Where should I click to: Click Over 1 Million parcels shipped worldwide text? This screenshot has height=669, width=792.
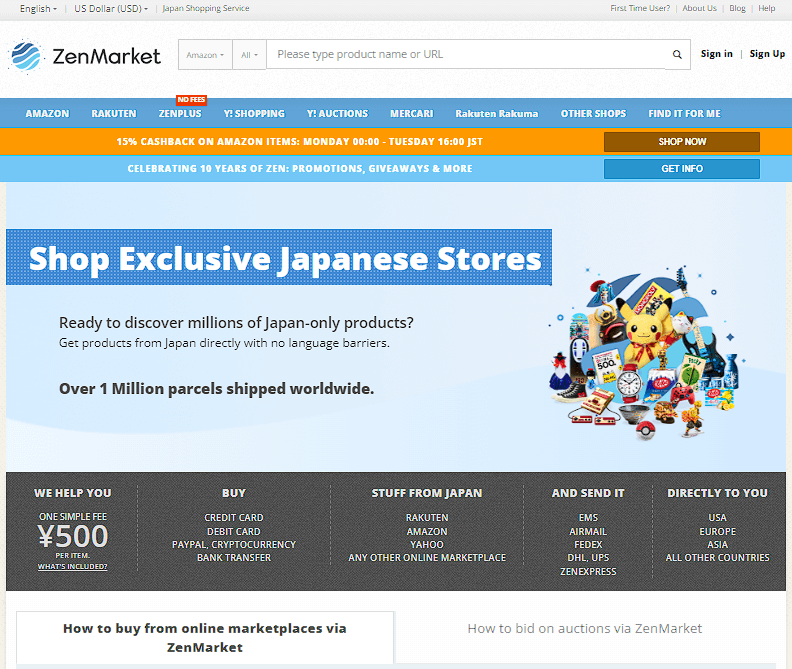(x=216, y=389)
